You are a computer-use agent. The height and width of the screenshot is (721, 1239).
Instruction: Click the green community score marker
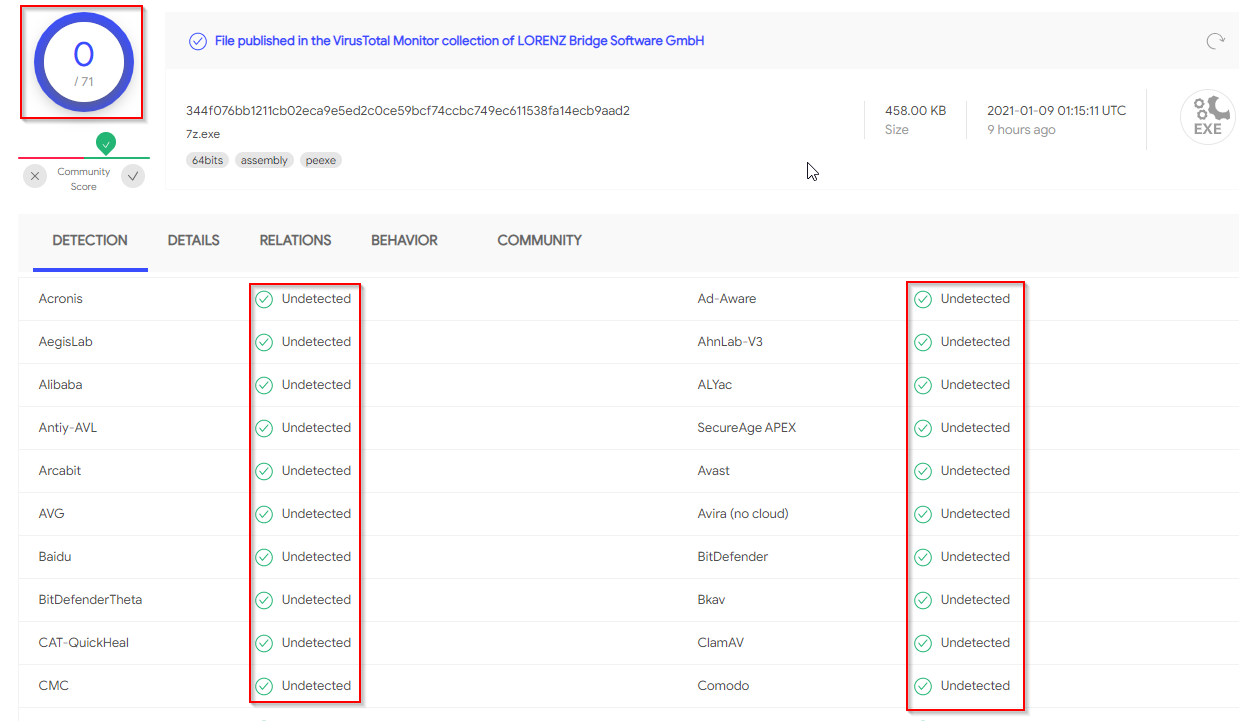coord(106,143)
